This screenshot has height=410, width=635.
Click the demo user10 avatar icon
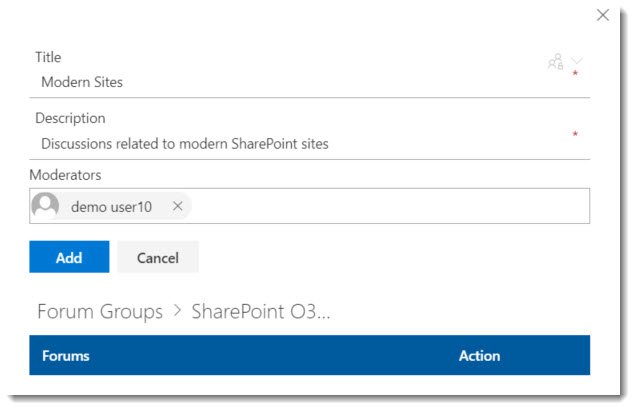pyautogui.click(x=45, y=206)
